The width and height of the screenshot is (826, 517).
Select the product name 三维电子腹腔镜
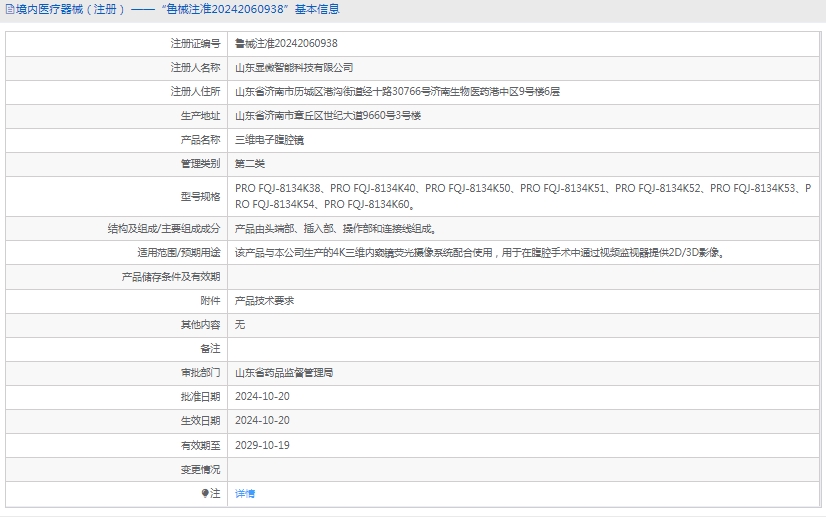(269, 140)
